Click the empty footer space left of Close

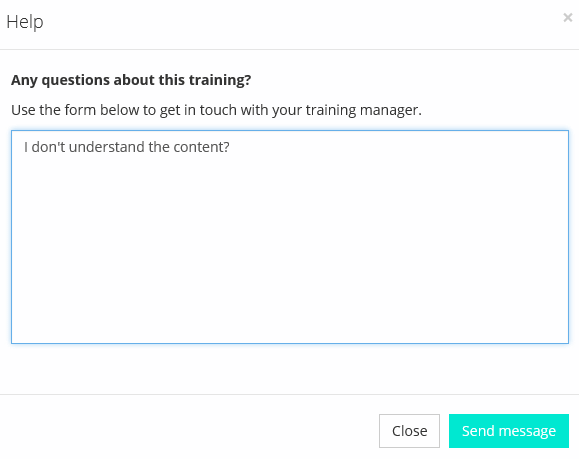click(188, 431)
